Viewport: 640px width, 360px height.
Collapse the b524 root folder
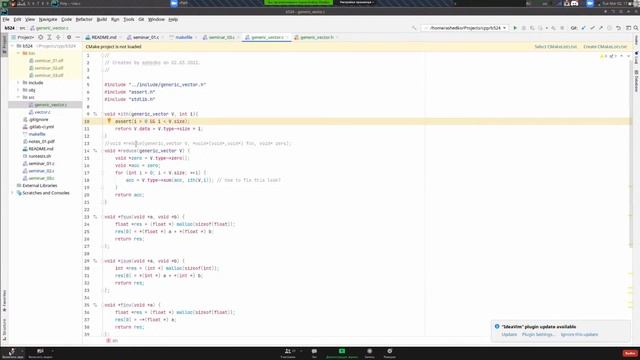point(13,46)
